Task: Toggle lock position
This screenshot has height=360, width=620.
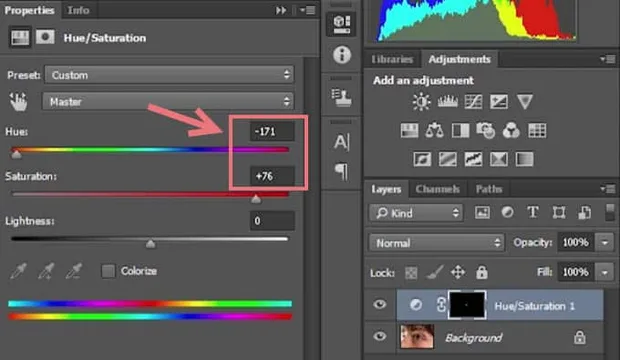Action: [458, 273]
